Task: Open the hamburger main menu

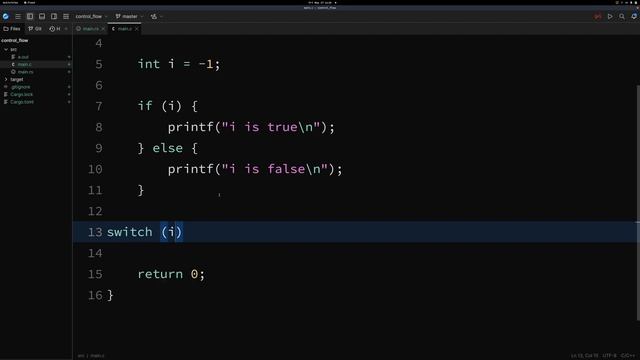Action: [x=18, y=16]
